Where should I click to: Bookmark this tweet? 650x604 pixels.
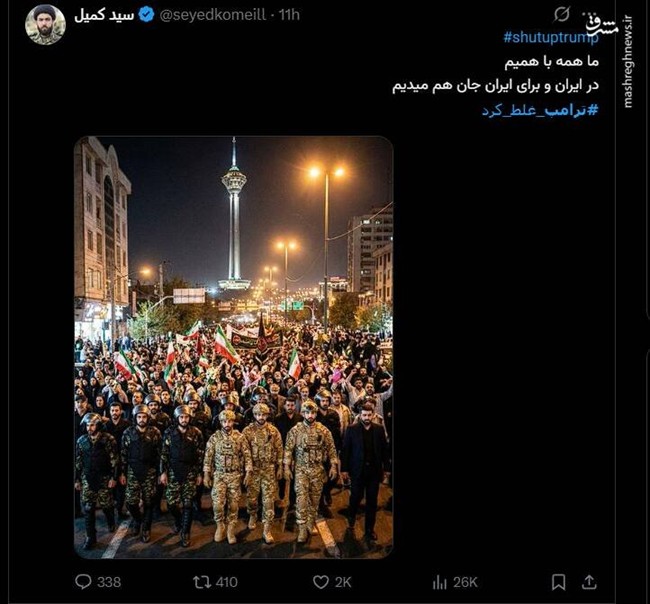pyautogui.click(x=558, y=582)
